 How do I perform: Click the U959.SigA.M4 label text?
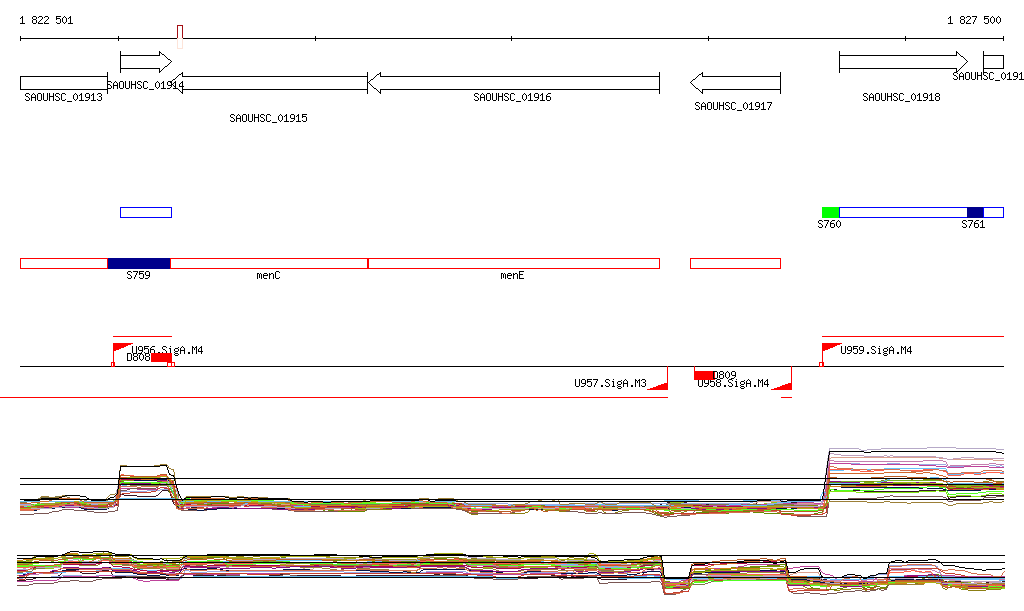(x=876, y=351)
